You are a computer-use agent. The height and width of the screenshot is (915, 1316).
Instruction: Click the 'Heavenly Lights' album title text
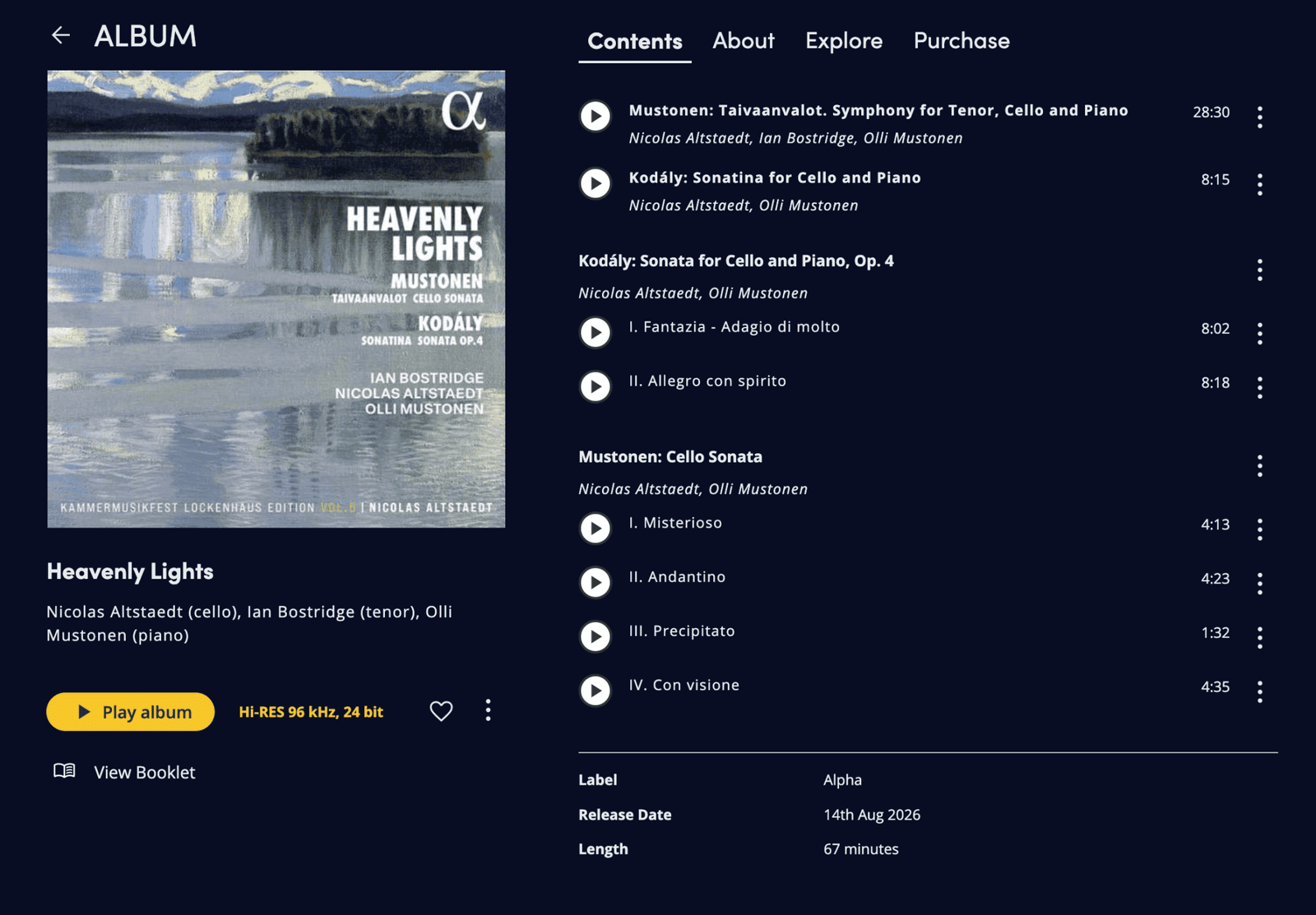(130, 571)
